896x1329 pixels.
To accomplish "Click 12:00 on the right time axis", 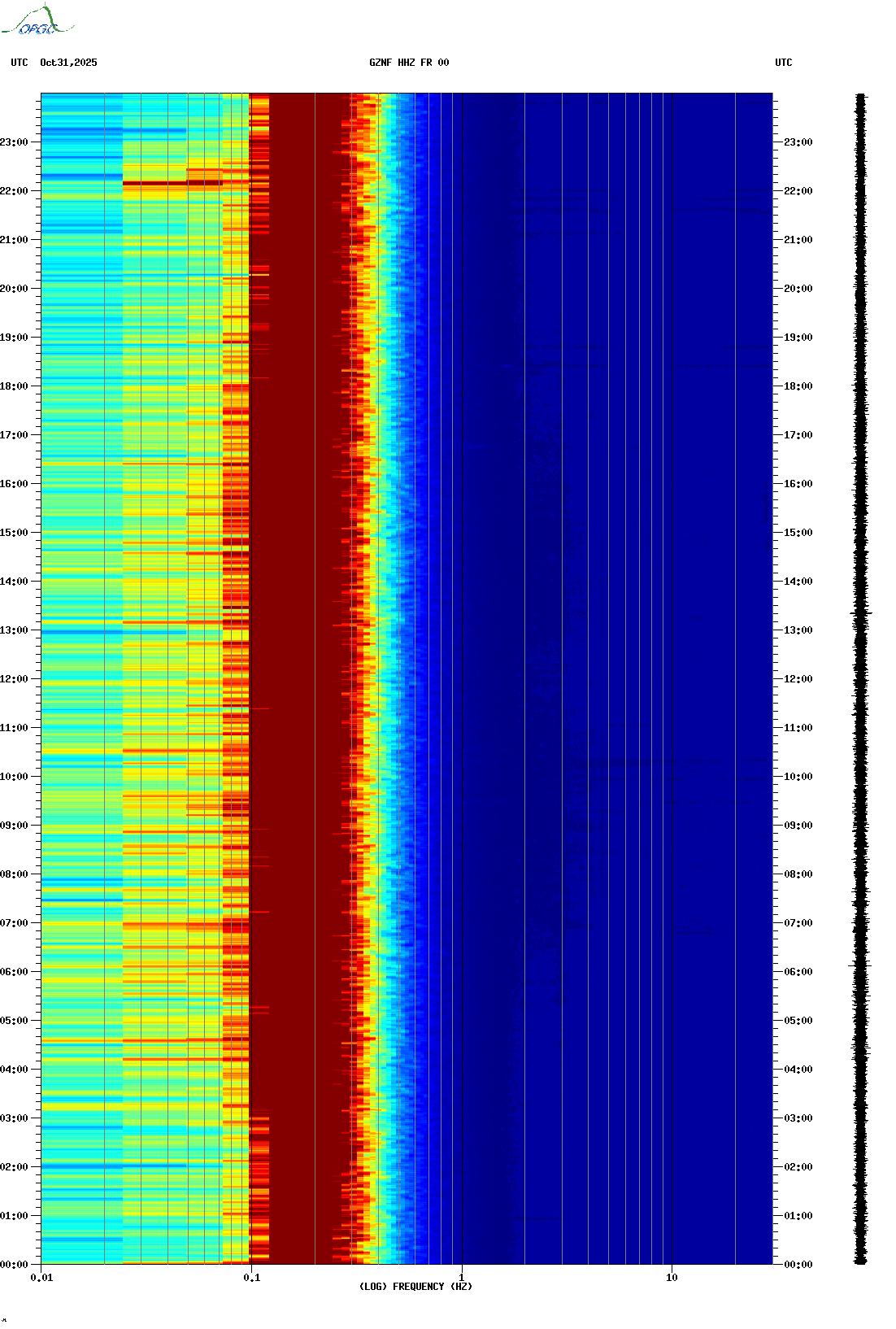I will [798, 679].
